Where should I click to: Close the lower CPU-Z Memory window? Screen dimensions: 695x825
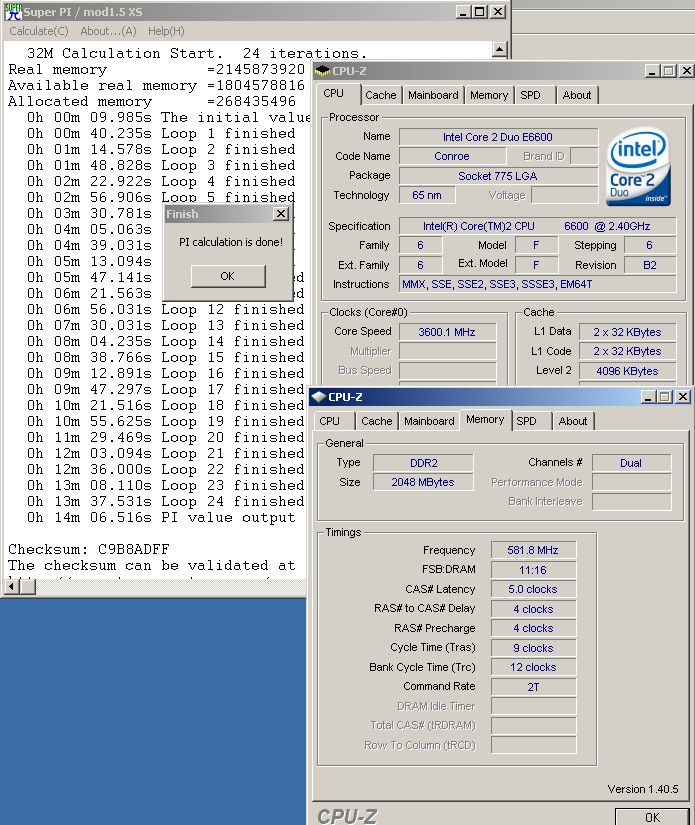683,397
